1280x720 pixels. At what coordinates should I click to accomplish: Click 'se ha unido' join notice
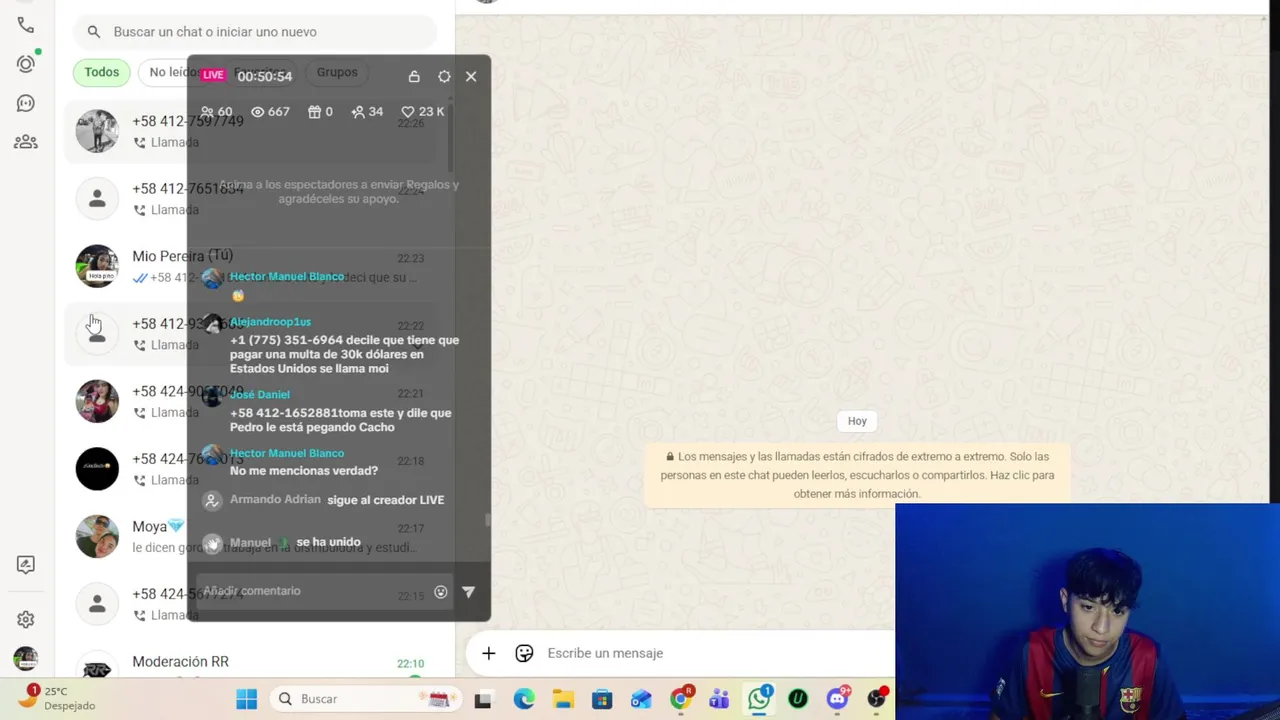coord(328,542)
